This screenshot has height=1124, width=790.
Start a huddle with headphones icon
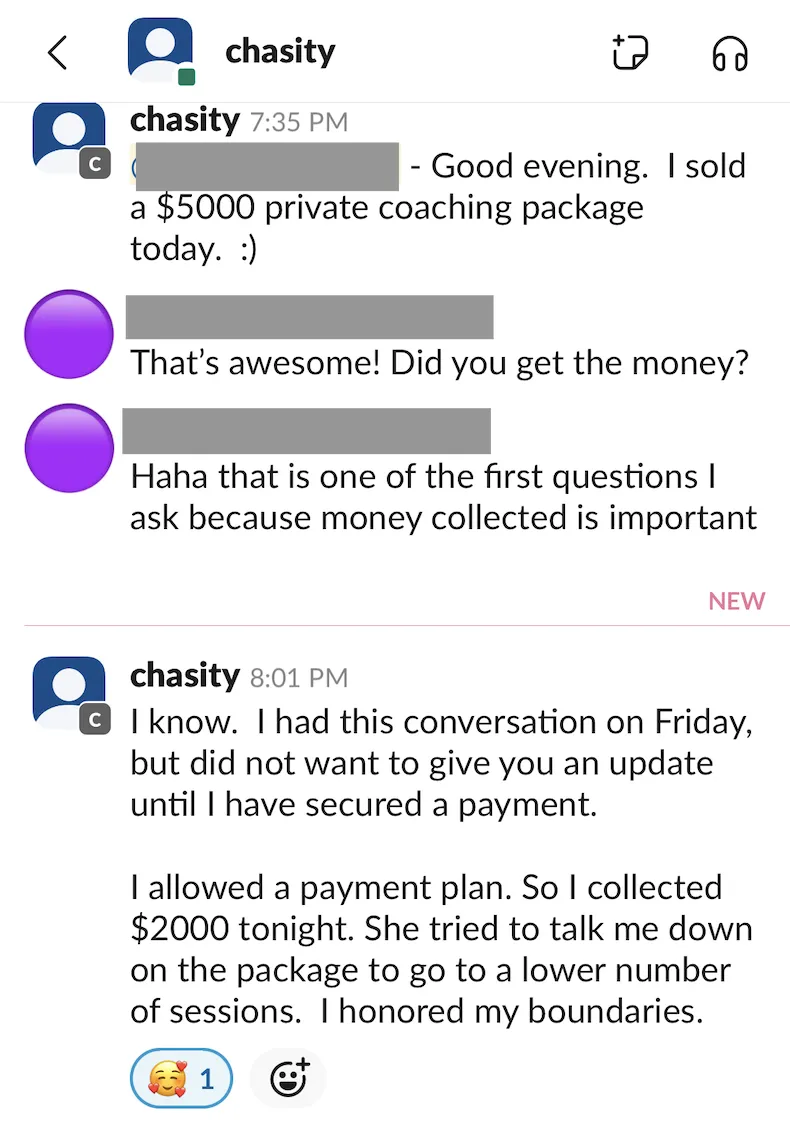click(730, 54)
